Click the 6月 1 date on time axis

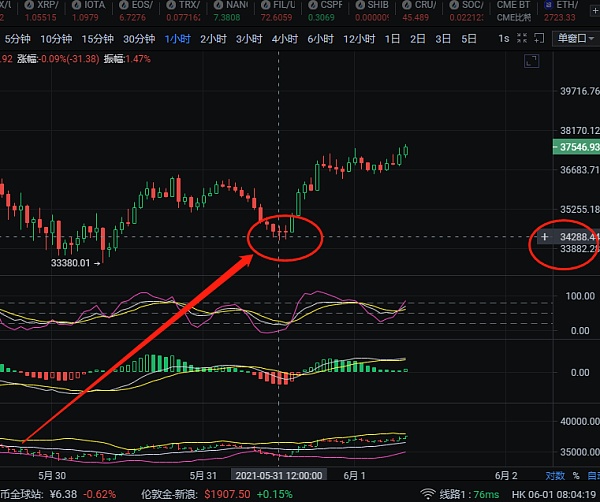[354, 476]
